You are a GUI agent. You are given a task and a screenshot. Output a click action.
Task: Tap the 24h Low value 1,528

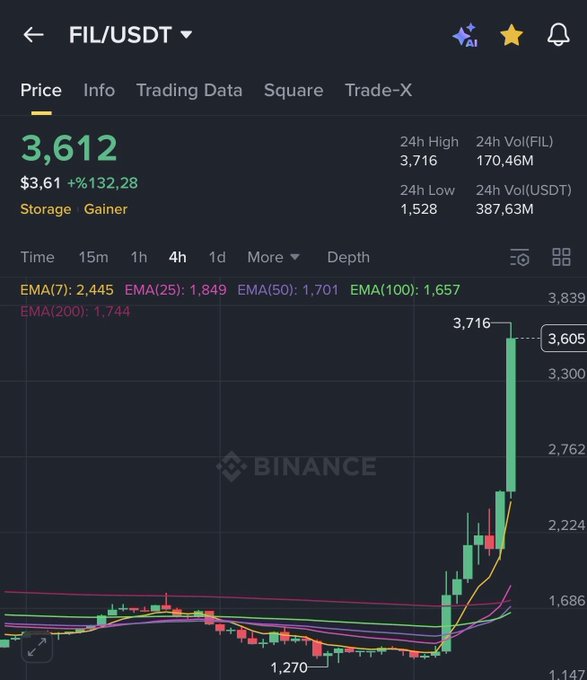(x=418, y=209)
